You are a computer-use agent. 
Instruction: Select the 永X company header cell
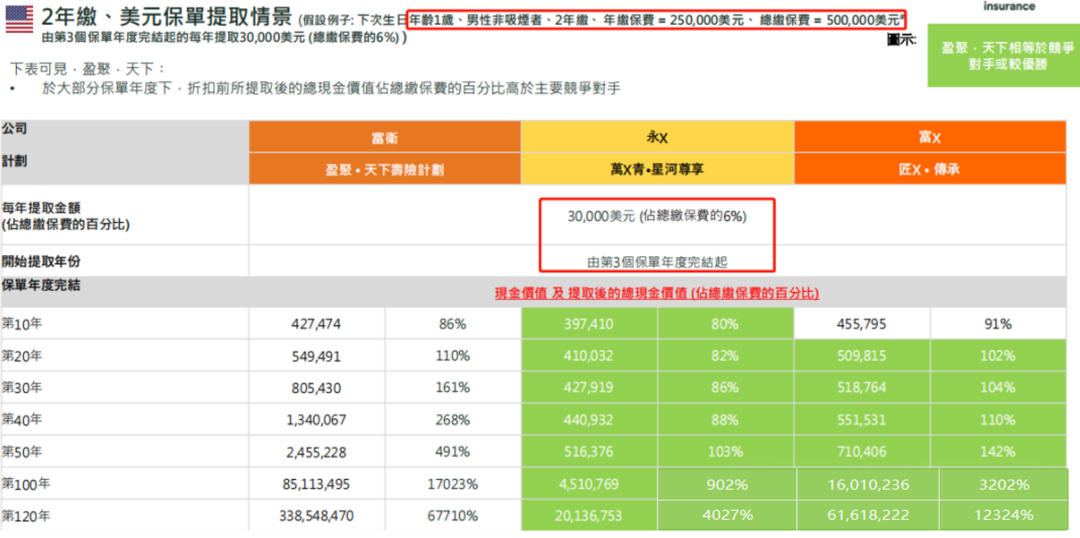point(657,137)
